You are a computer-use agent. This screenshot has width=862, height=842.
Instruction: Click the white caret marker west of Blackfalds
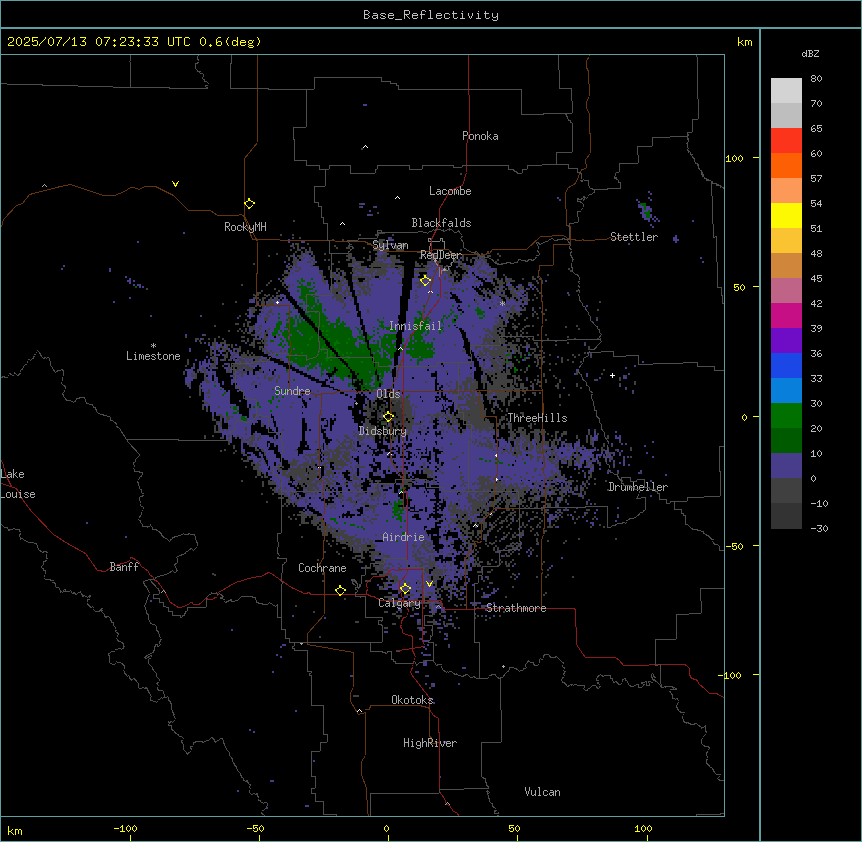click(342, 224)
